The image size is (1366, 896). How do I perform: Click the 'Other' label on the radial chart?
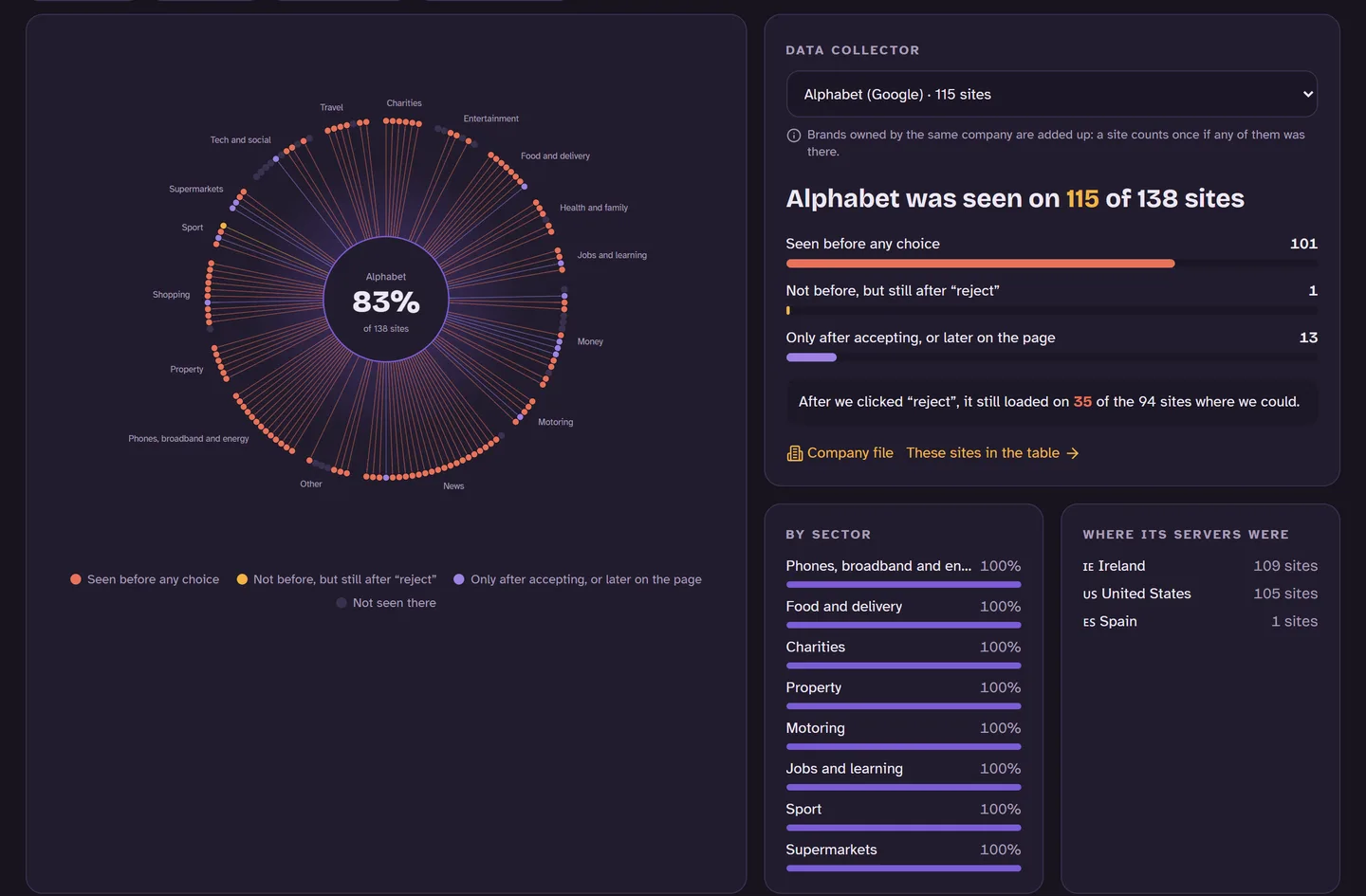[x=311, y=484]
